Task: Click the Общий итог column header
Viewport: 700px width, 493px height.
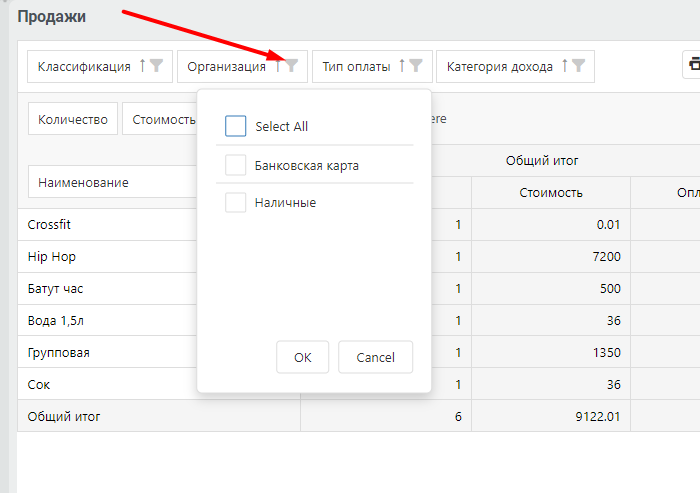Action: tap(542, 160)
